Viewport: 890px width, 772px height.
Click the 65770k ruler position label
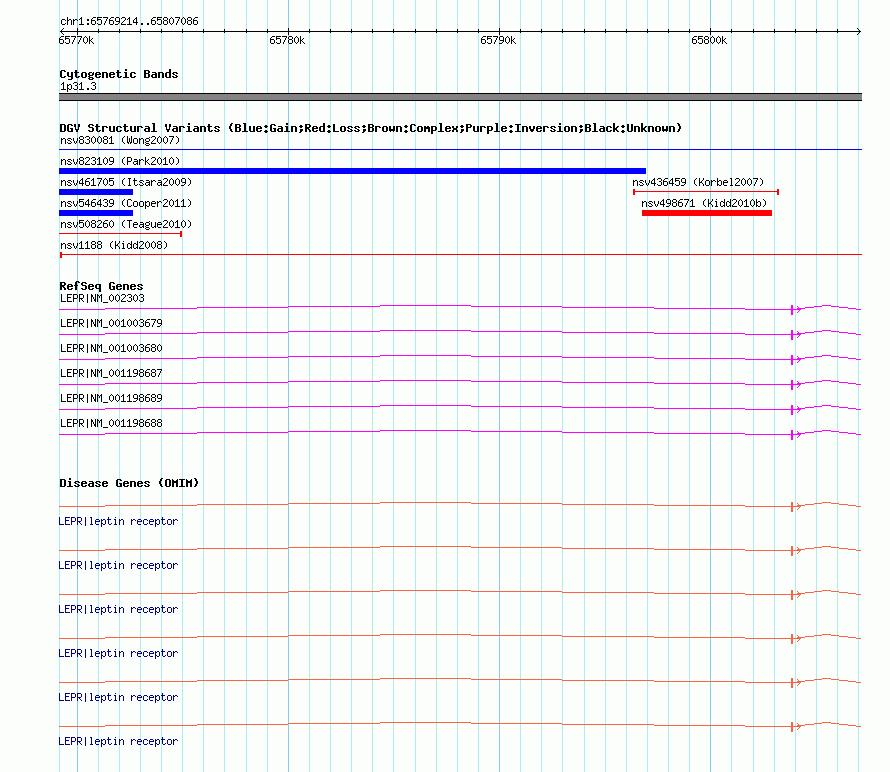coord(76,40)
